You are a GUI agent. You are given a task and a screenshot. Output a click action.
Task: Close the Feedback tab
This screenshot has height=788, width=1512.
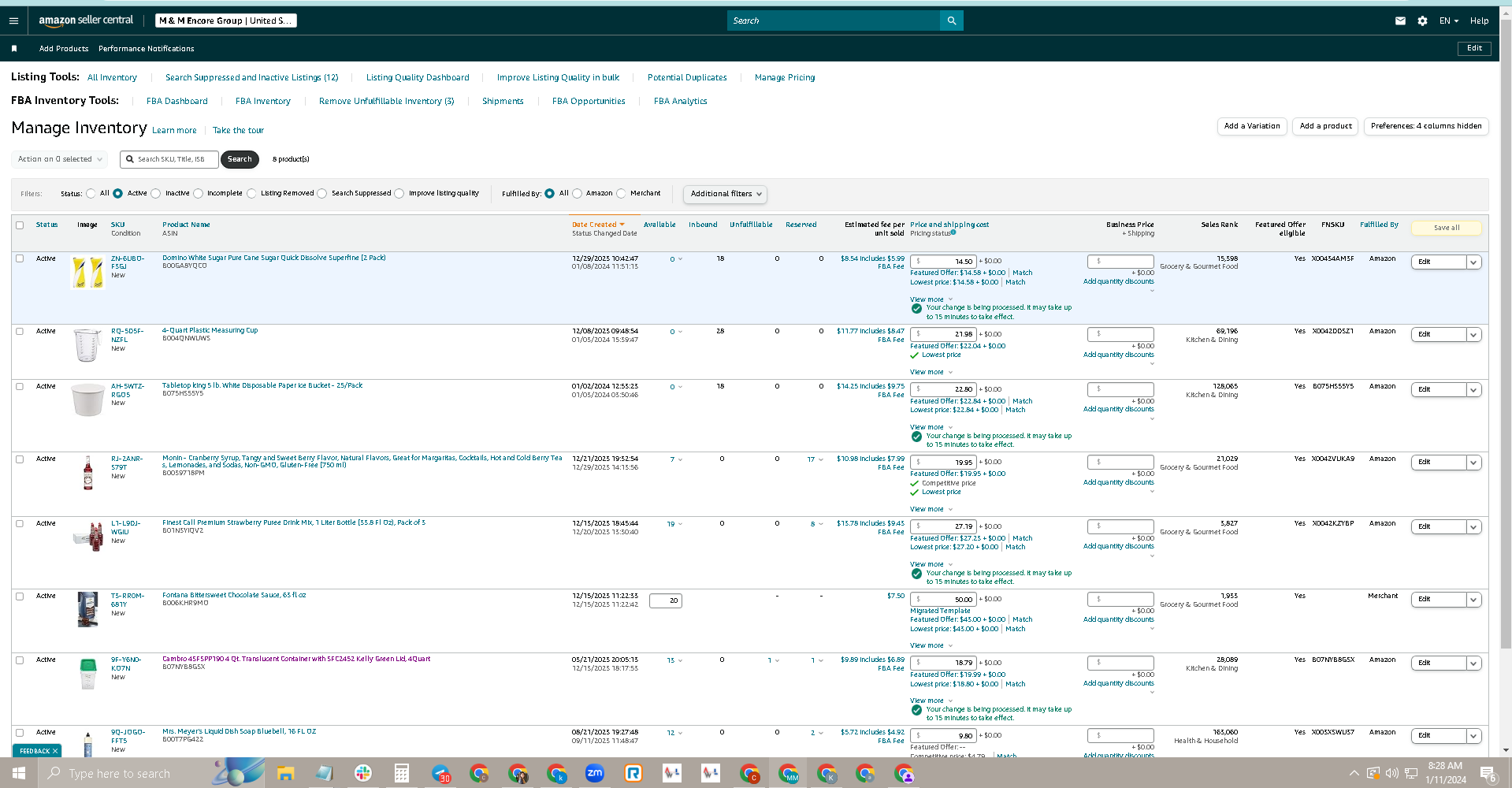point(55,751)
